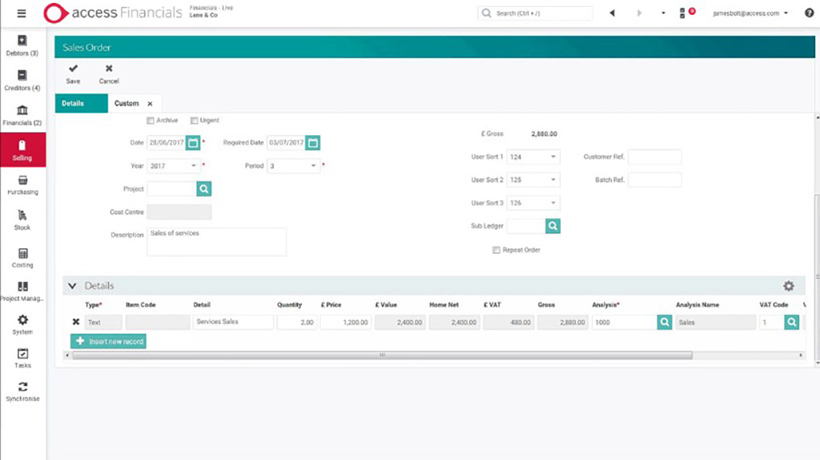
Task: Click the £ Price field showing 1,200.00
Action: tap(346, 322)
